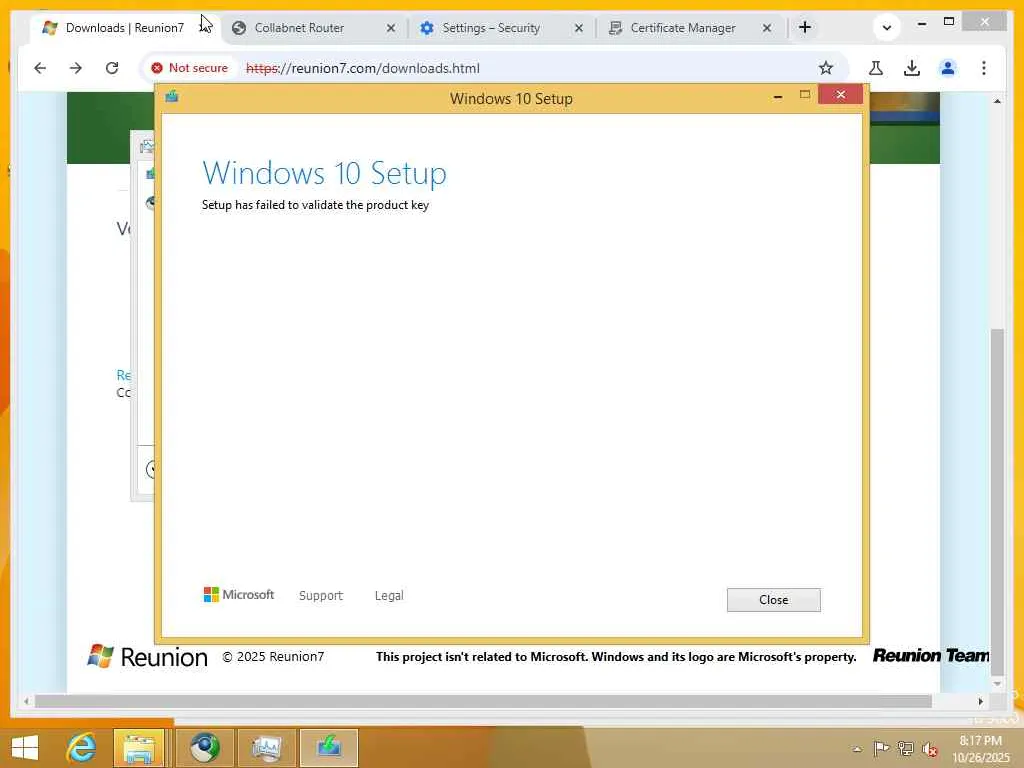Bookmark this page with star icon
The width and height of the screenshot is (1024, 768).
pyautogui.click(x=825, y=68)
